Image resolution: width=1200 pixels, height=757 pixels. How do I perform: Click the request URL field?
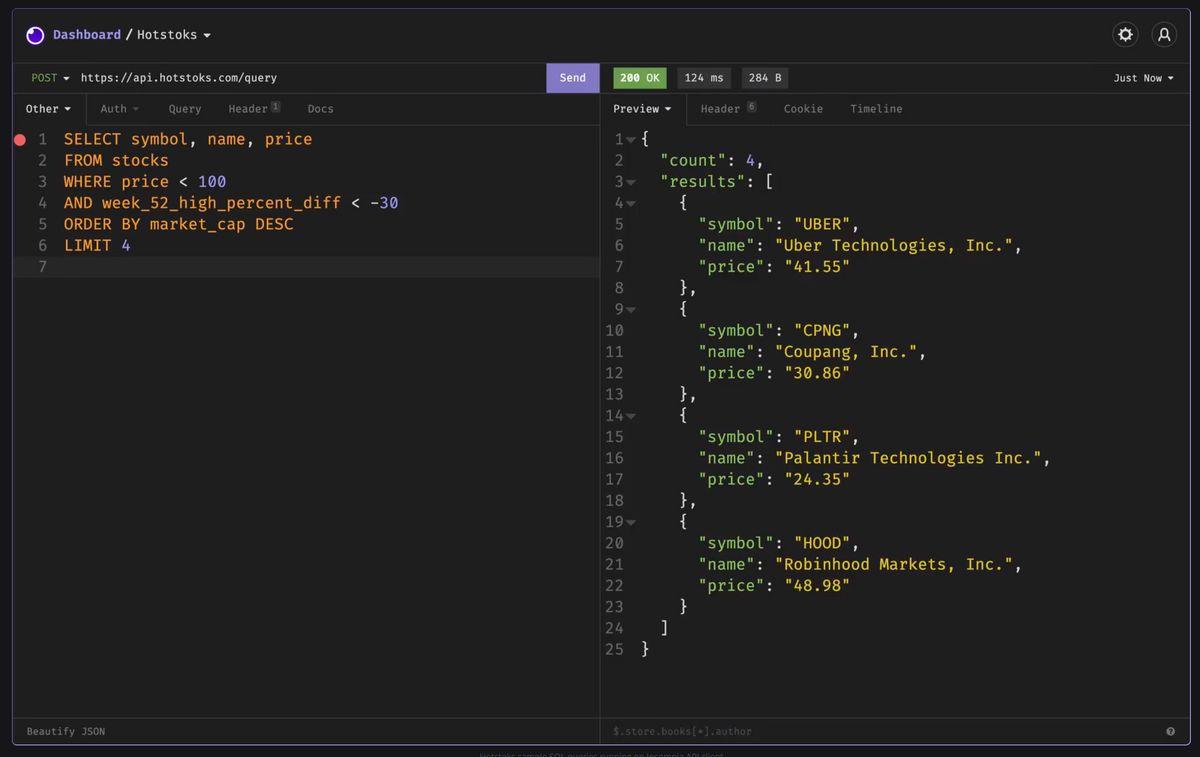click(x=310, y=78)
